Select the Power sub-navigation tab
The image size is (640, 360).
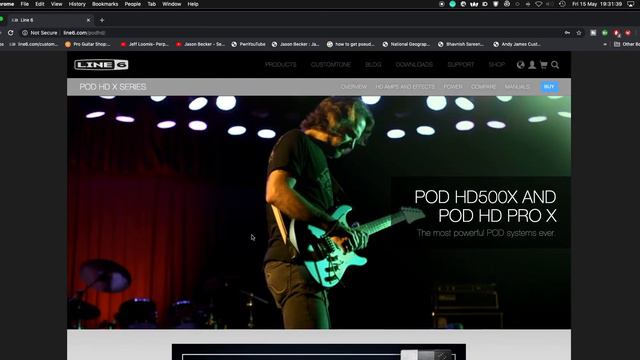[x=453, y=87]
